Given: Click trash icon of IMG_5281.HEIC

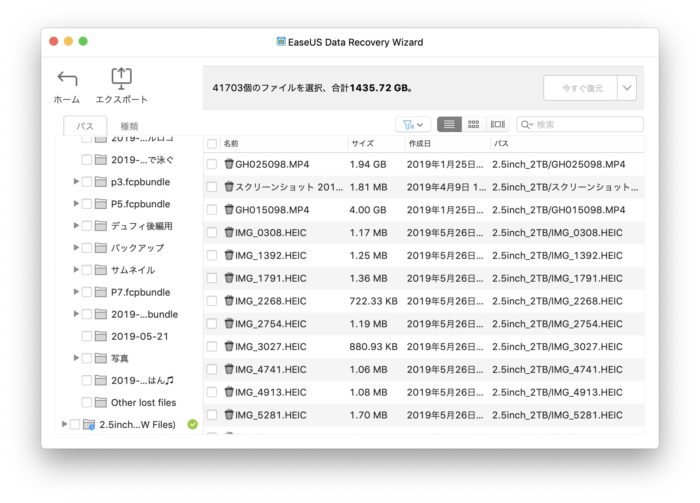Looking at the screenshot, I should point(229,414).
